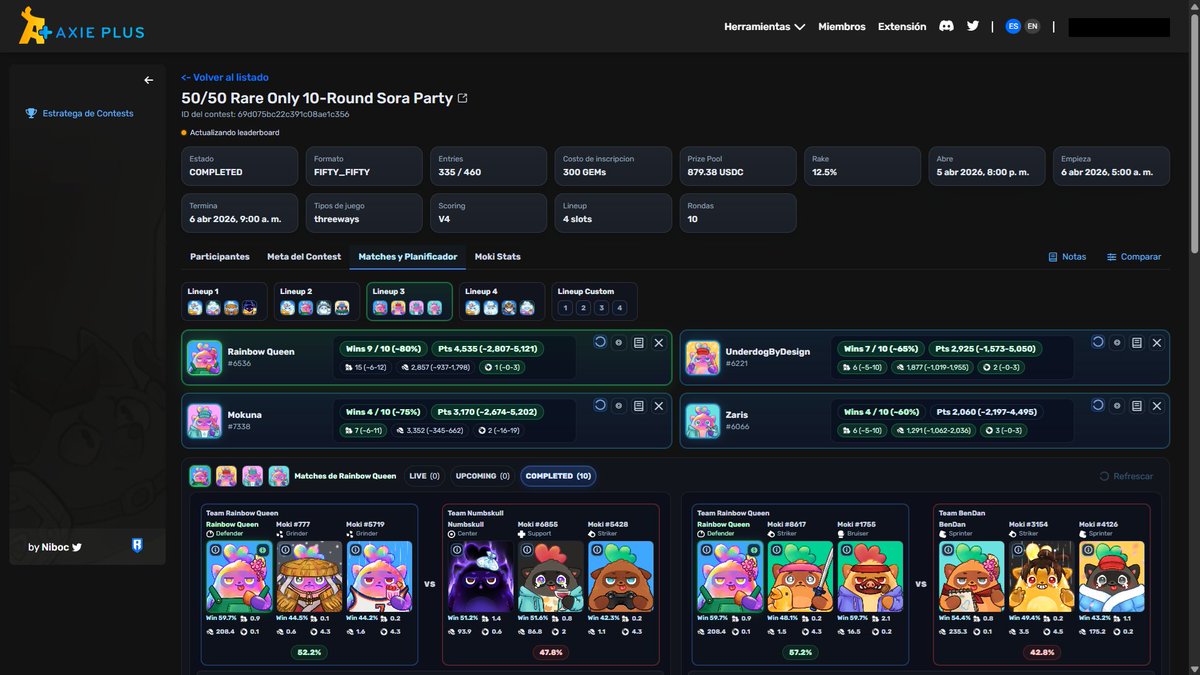Viewport: 1200px width, 675px height.
Task: Select Lineup Custom slot 2
Action: coord(584,308)
